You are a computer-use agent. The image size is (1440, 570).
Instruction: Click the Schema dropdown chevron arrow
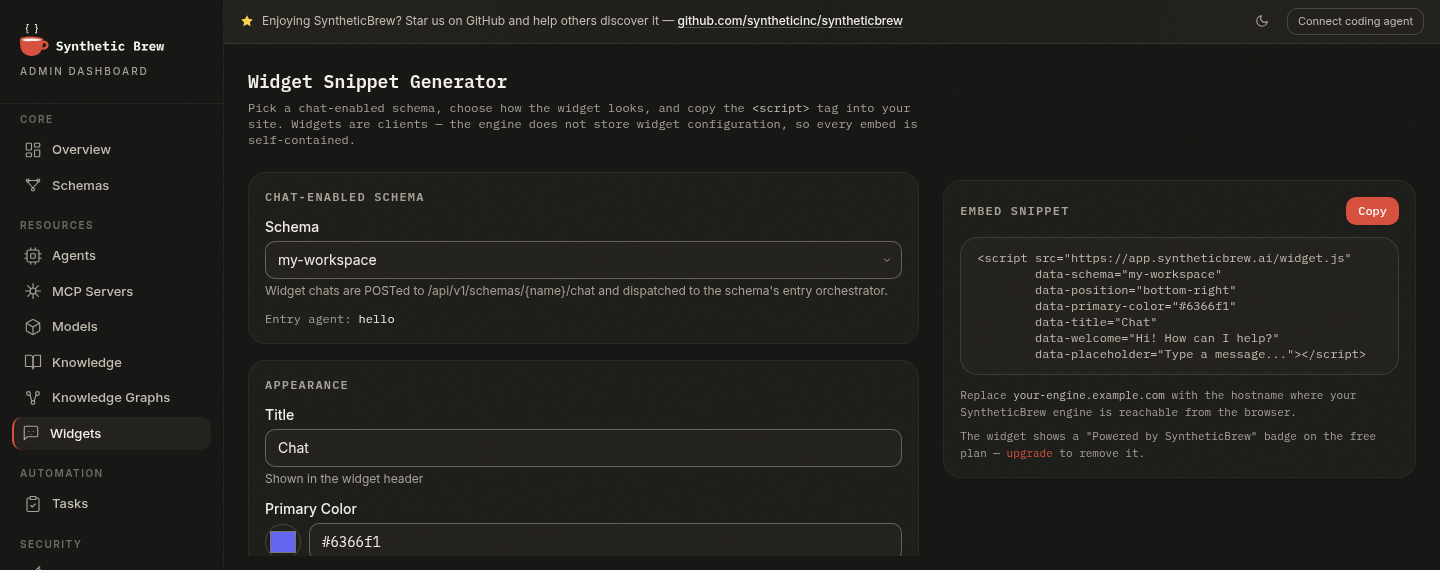(886, 260)
